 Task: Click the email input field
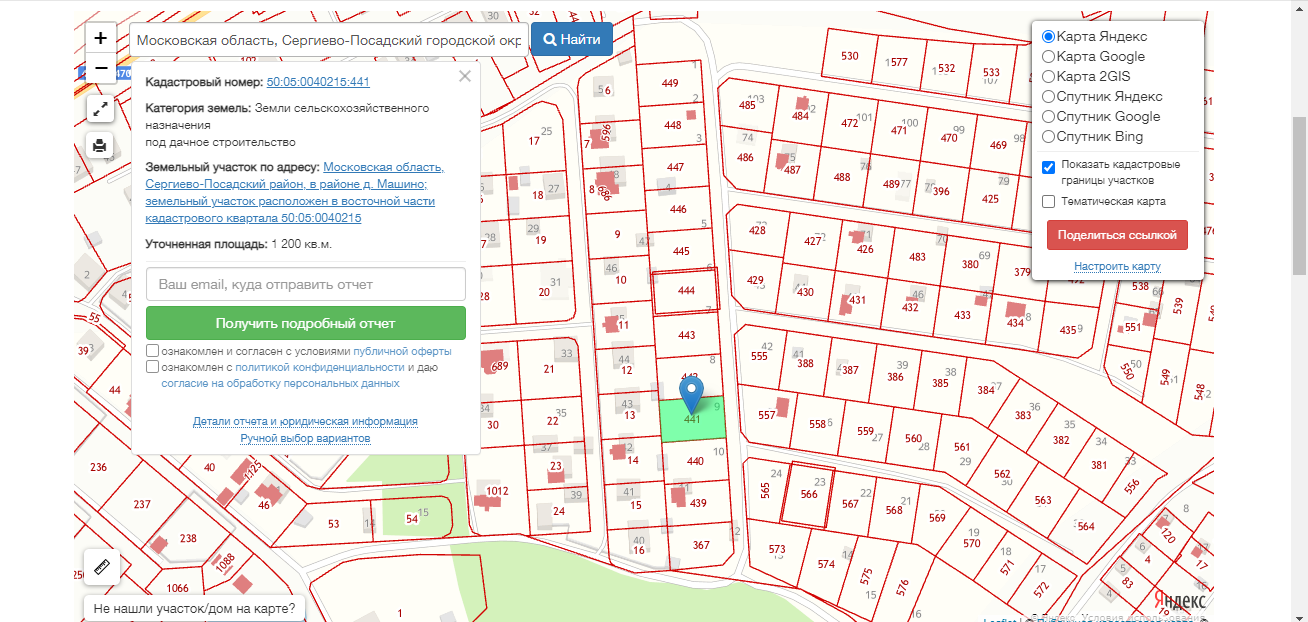click(x=305, y=284)
